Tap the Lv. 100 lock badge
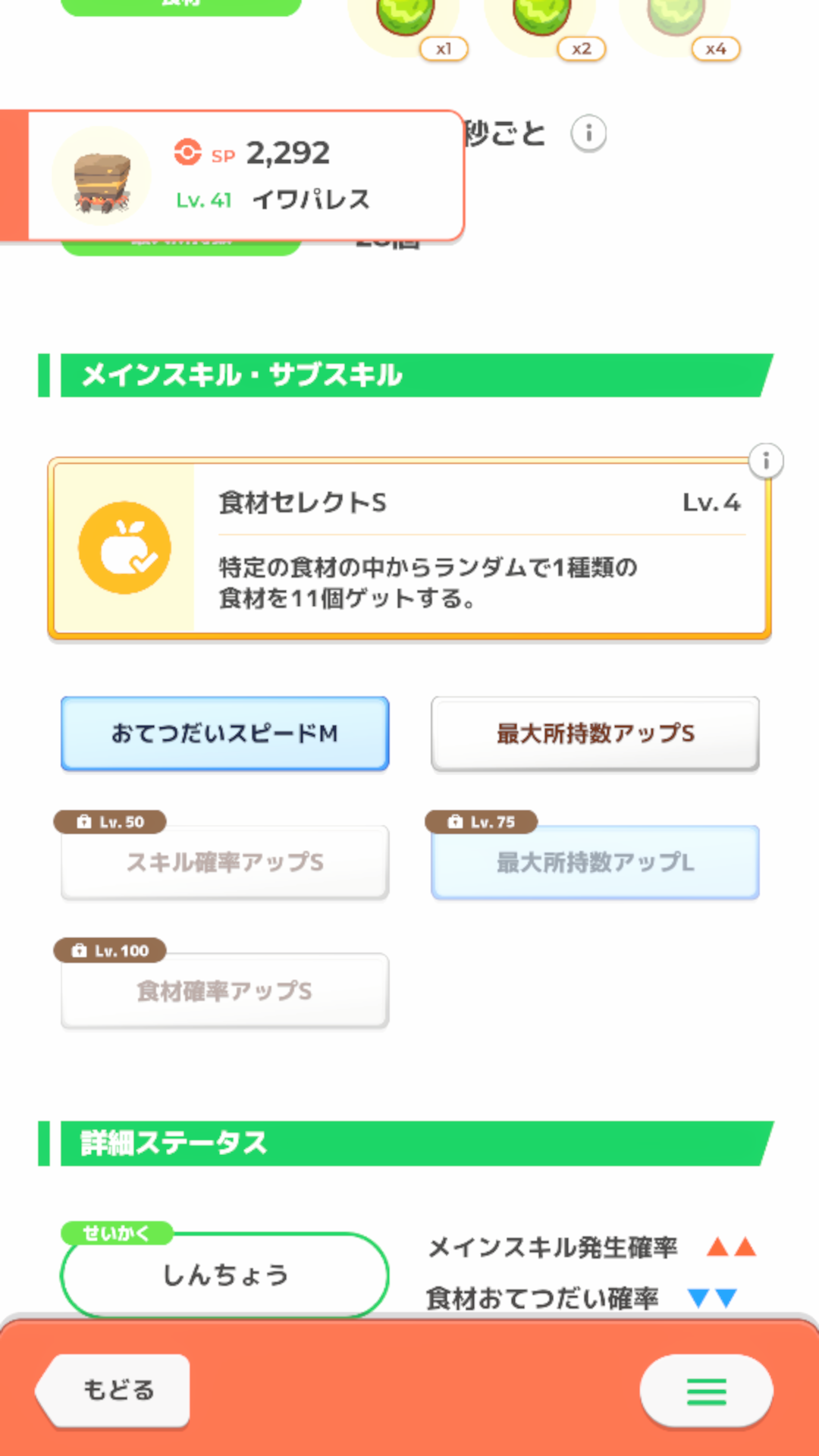 click(110, 951)
